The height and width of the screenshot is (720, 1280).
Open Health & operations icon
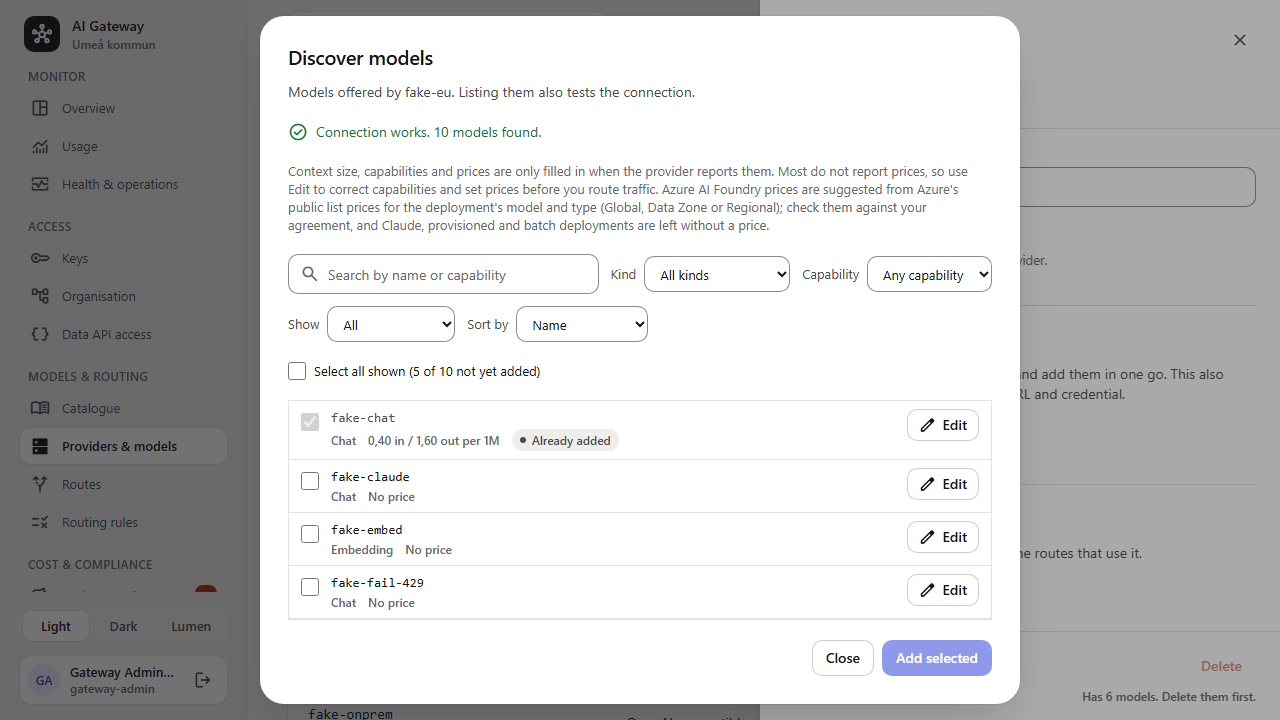point(40,184)
